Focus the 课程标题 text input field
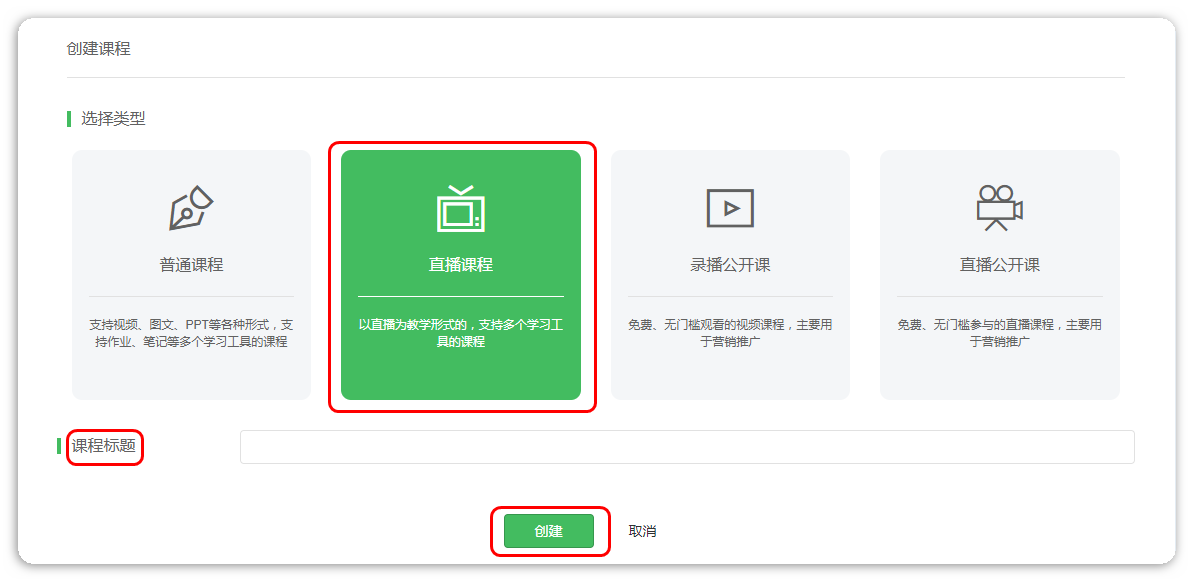 click(686, 447)
